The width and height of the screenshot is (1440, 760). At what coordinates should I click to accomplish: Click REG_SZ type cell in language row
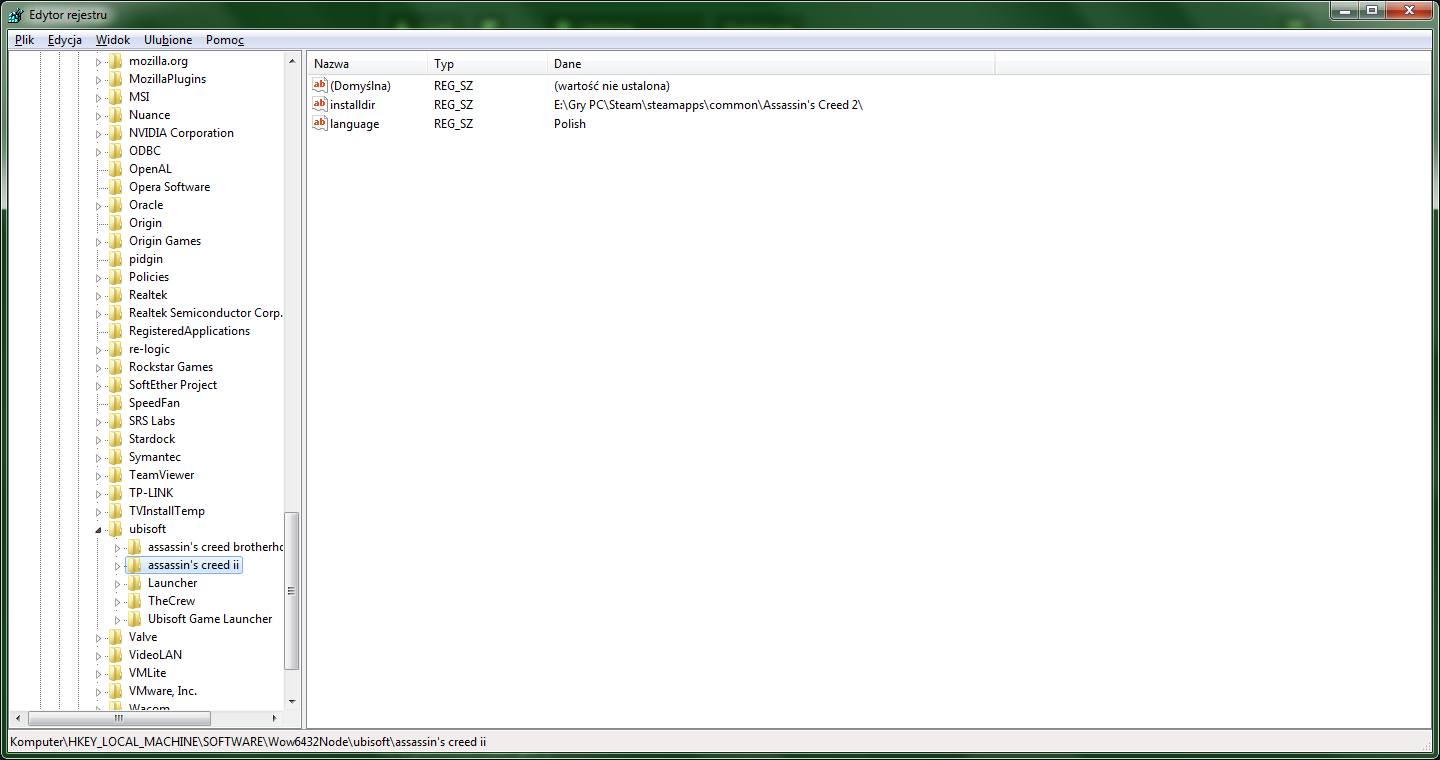click(453, 123)
